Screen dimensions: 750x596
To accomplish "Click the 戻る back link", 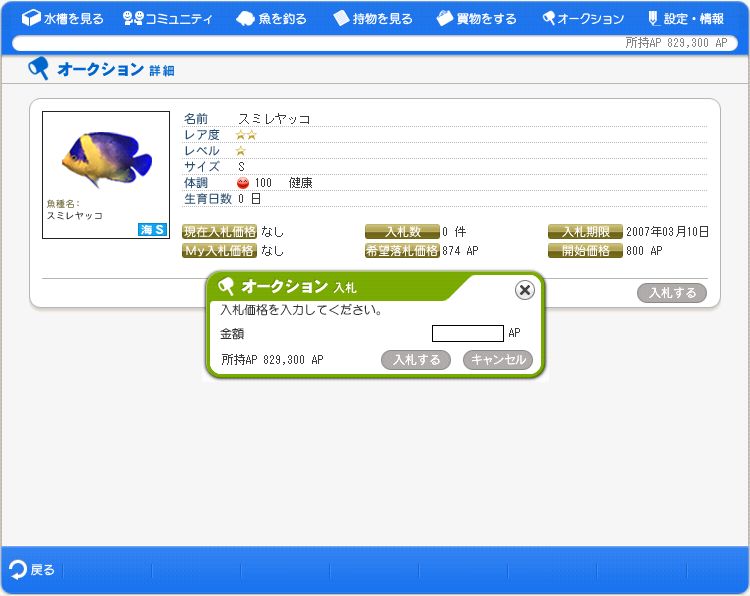I will (x=43, y=570).
